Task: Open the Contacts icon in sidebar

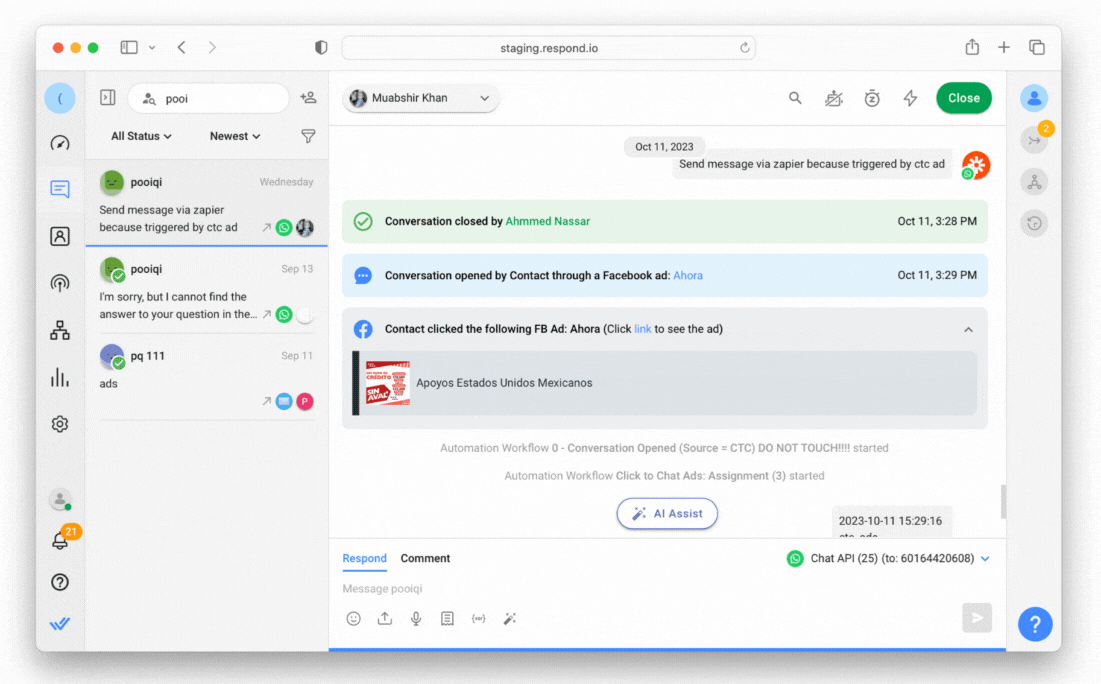Action: 60,236
